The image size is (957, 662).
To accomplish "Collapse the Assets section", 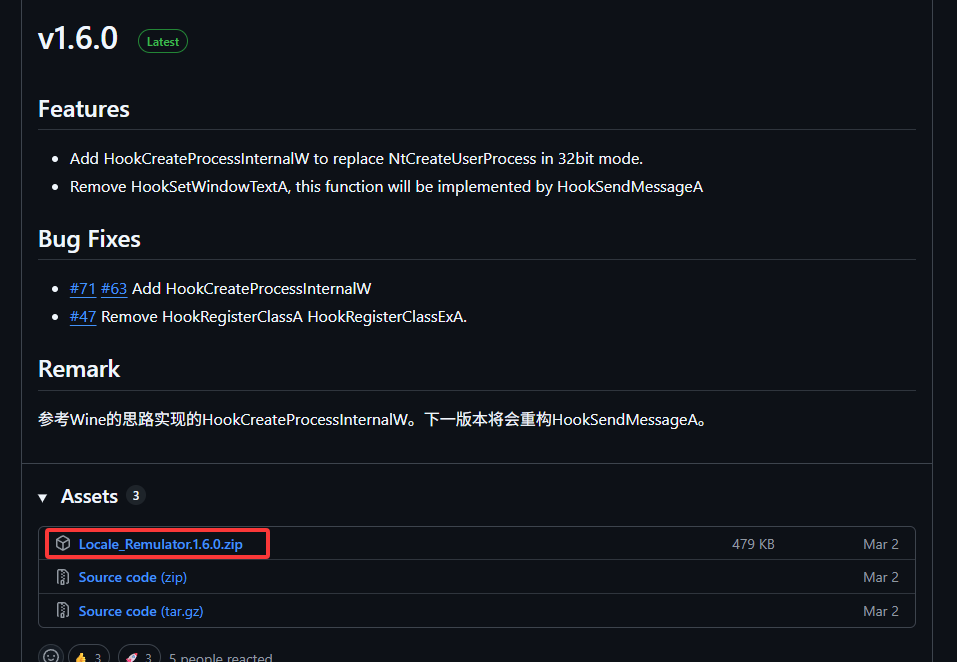I will point(42,496).
